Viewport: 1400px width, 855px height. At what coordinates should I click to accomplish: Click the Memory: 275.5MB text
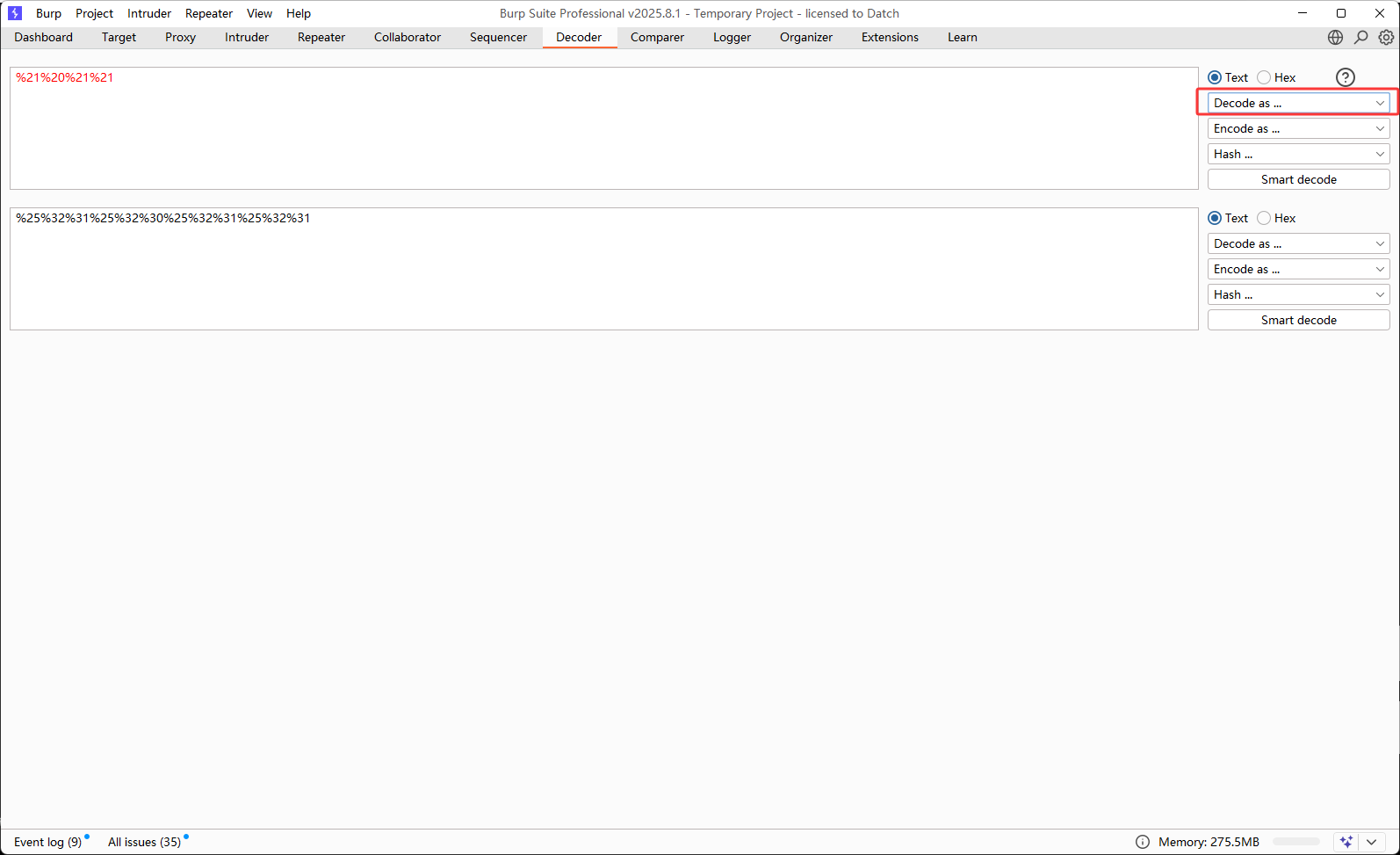pos(1209,842)
